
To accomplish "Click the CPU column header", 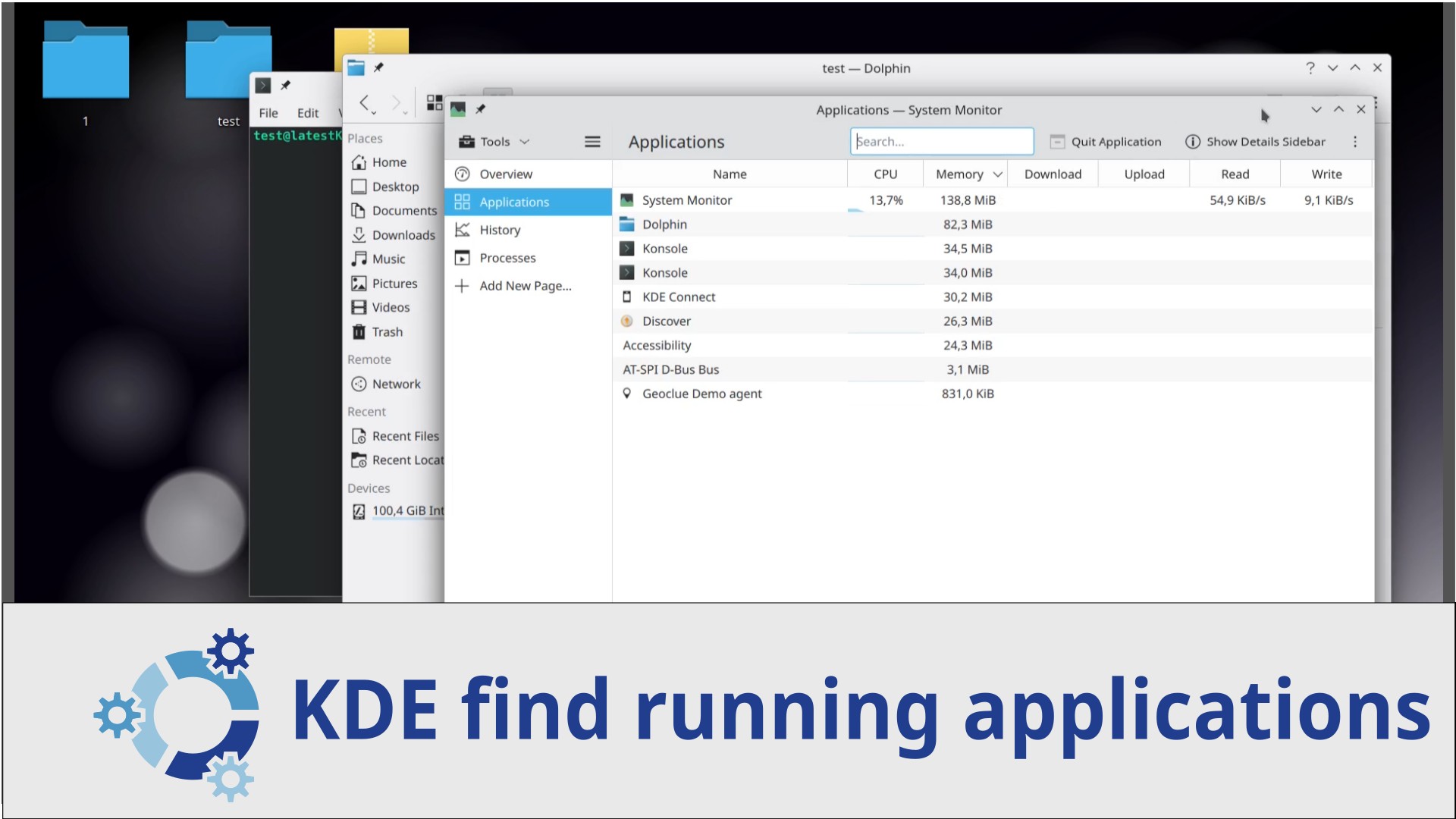I will tap(884, 174).
